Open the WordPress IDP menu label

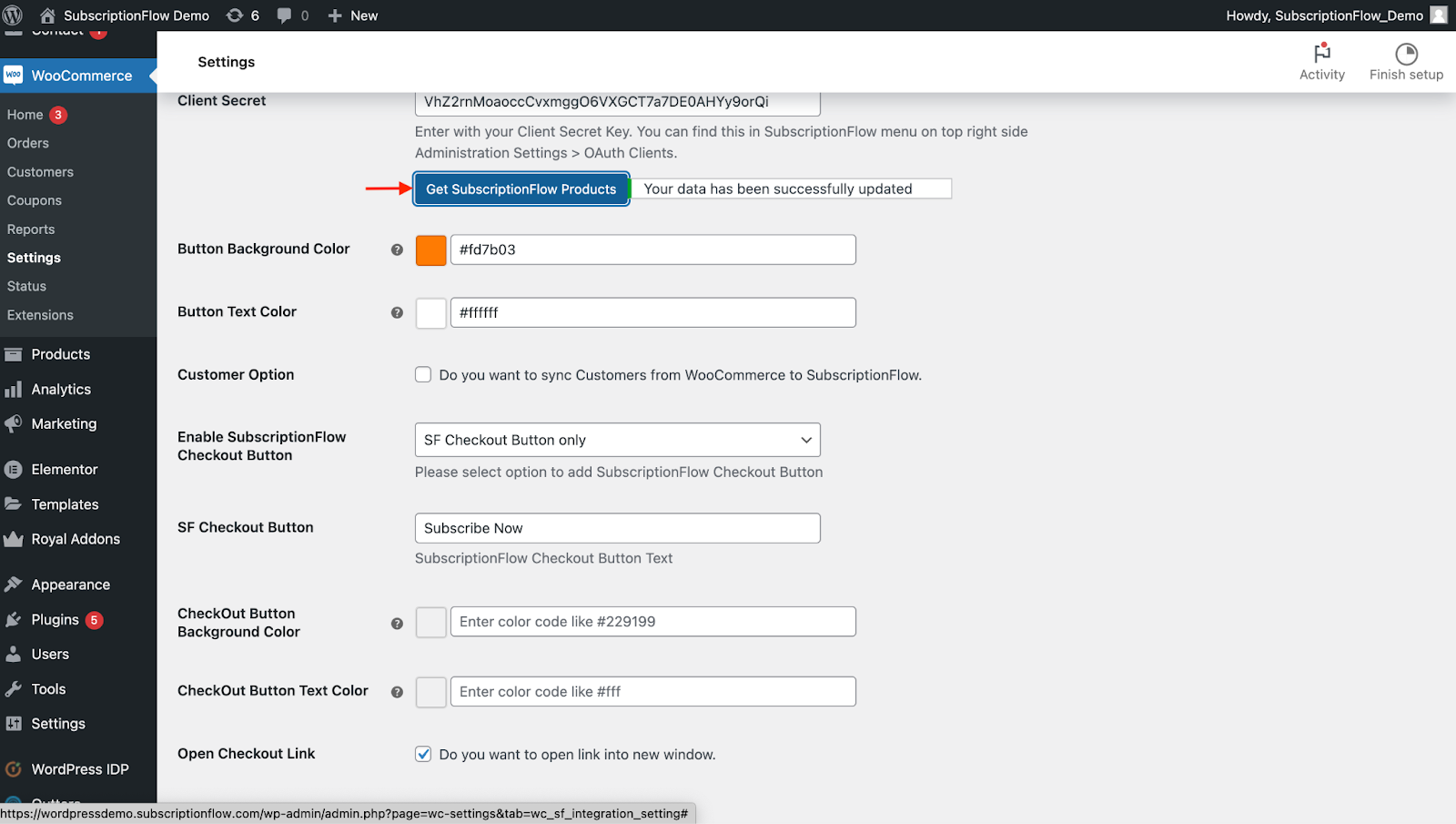(80, 769)
